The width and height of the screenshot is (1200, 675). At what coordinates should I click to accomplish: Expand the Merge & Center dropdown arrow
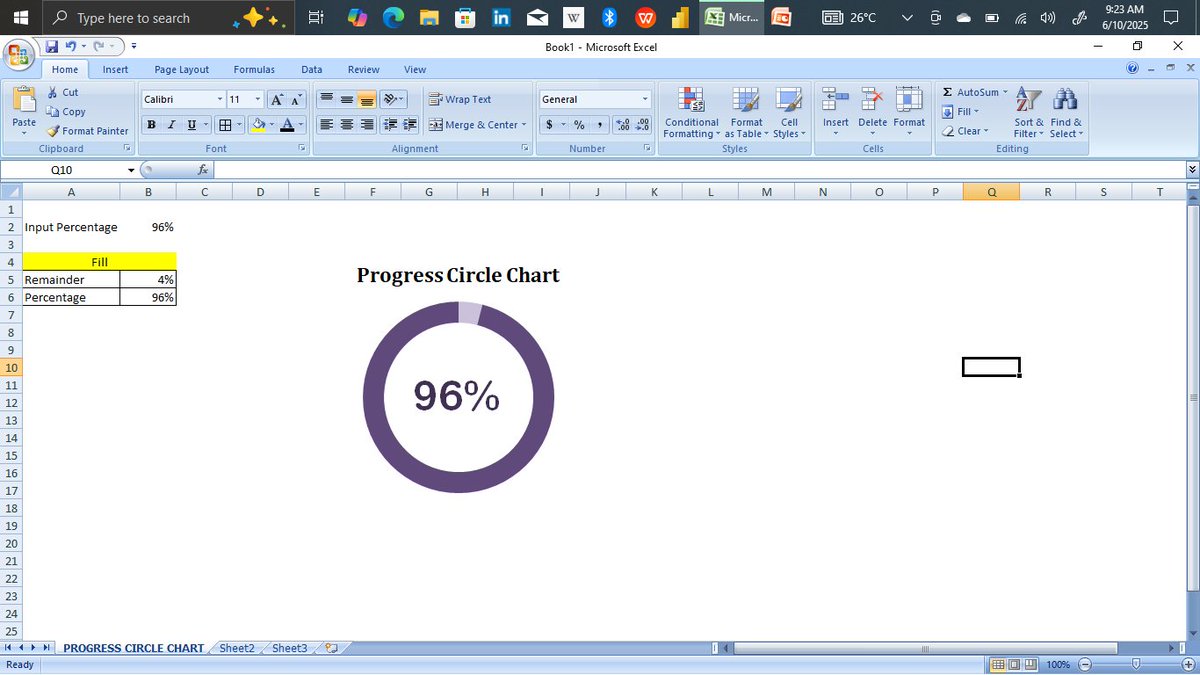(x=524, y=125)
